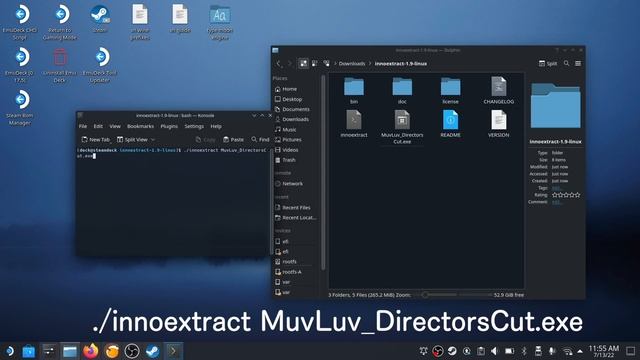
Task: Open Konsole Help menu
Action: [216, 127]
